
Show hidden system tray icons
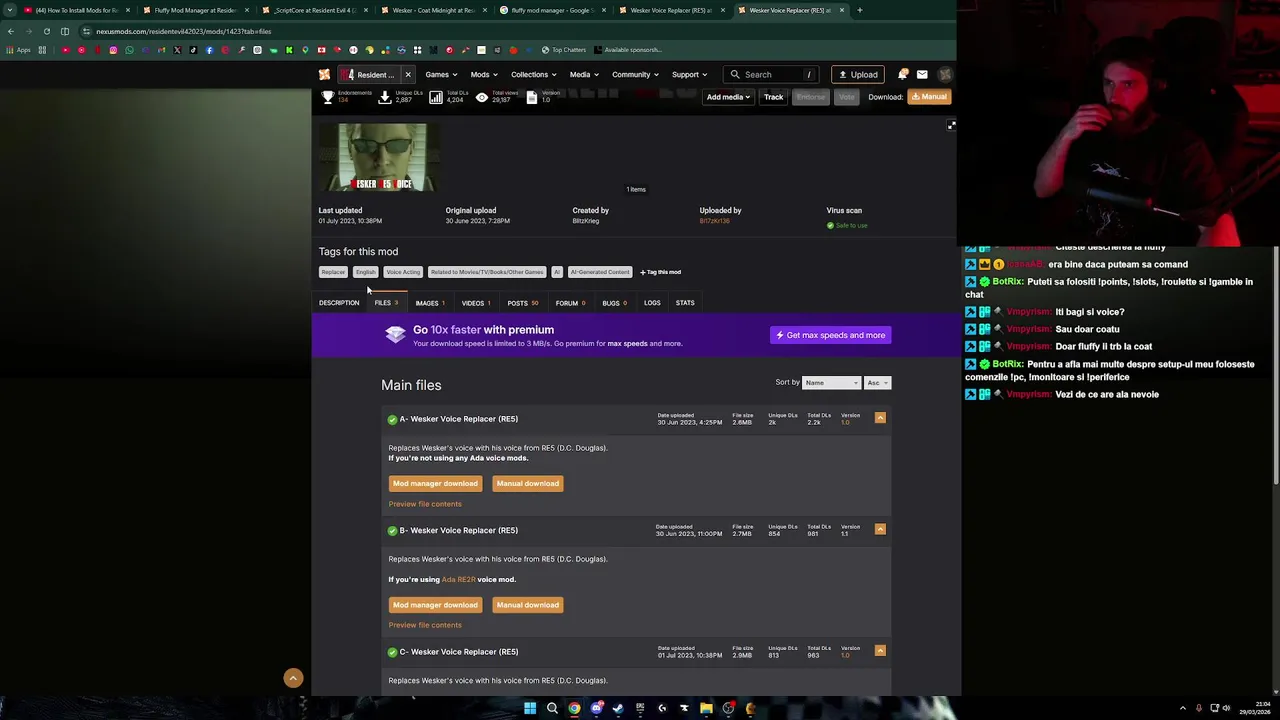(1182, 708)
